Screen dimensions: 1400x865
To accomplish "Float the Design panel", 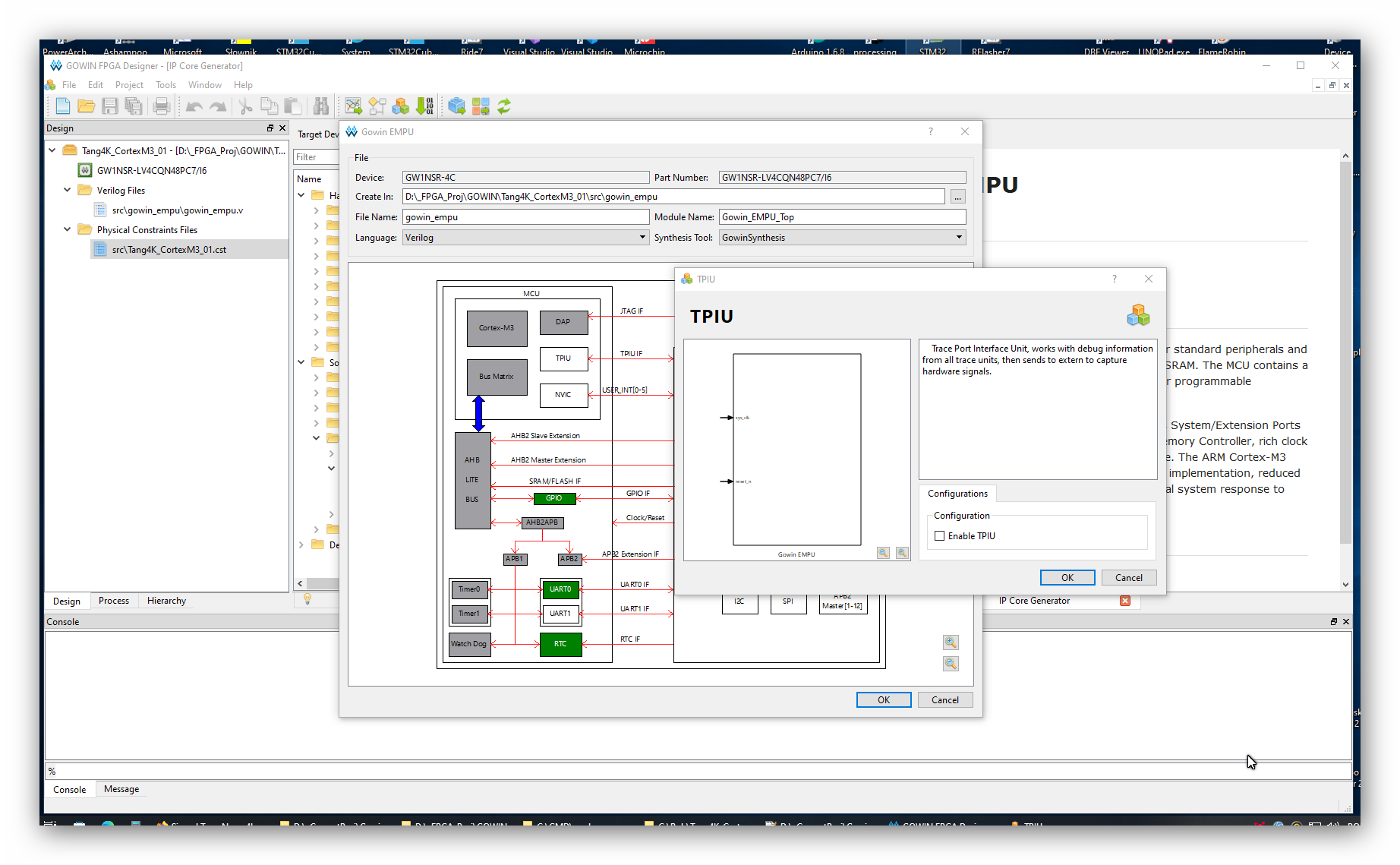I will click(270, 128).
